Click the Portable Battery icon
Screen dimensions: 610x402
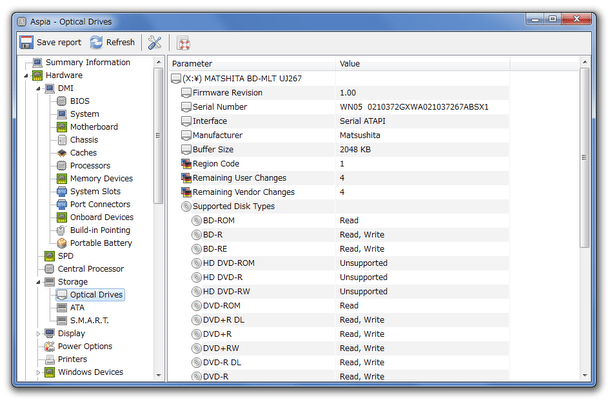coord(61,243)
